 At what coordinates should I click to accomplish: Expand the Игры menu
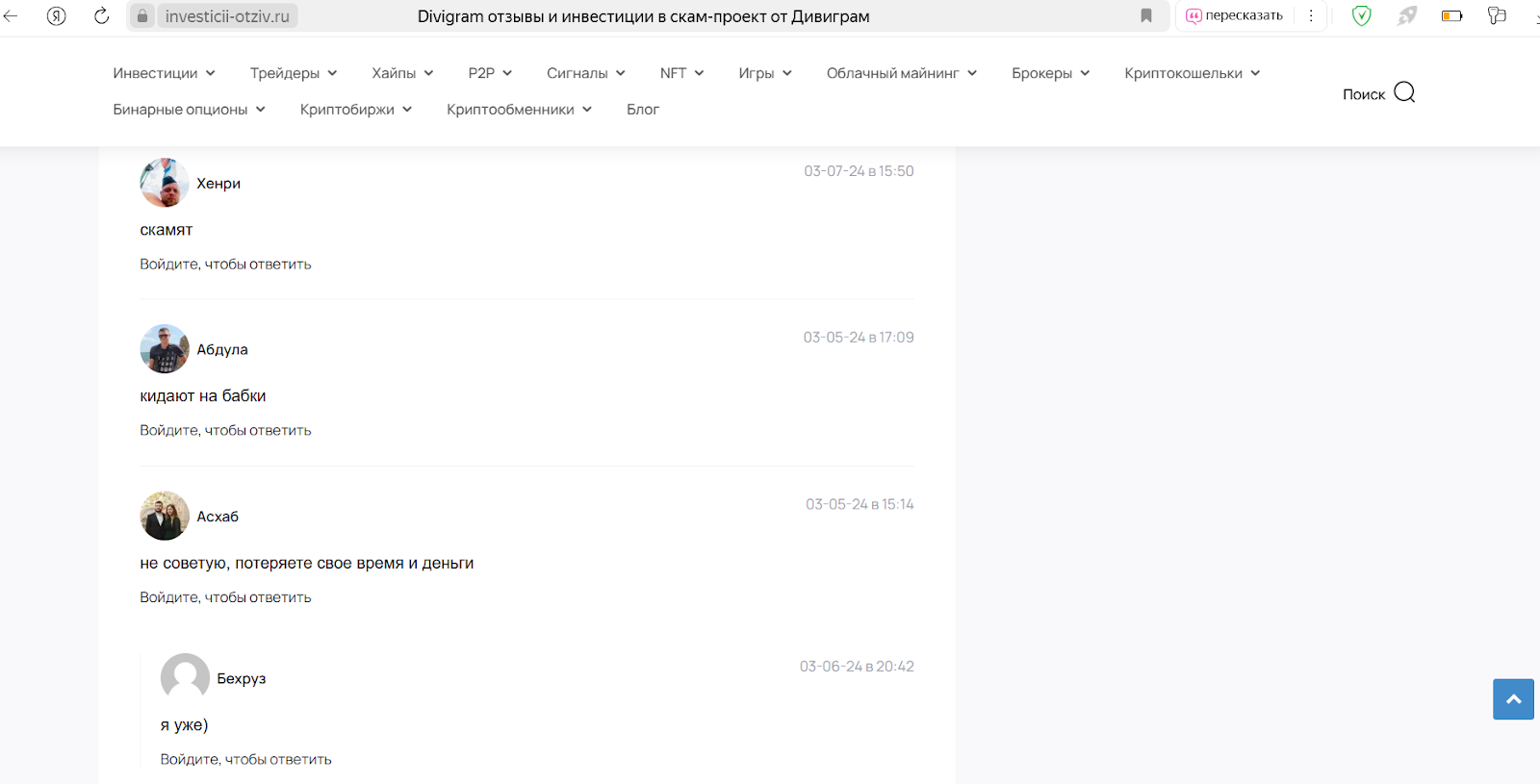(765, 73)
